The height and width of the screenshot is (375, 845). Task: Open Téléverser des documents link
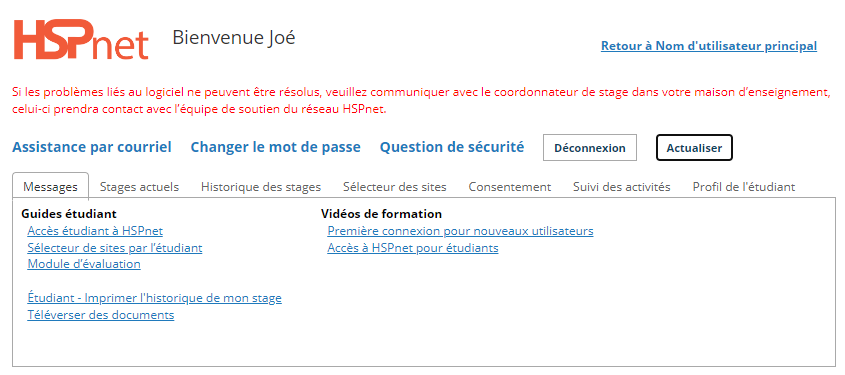[x=101, y=315]
